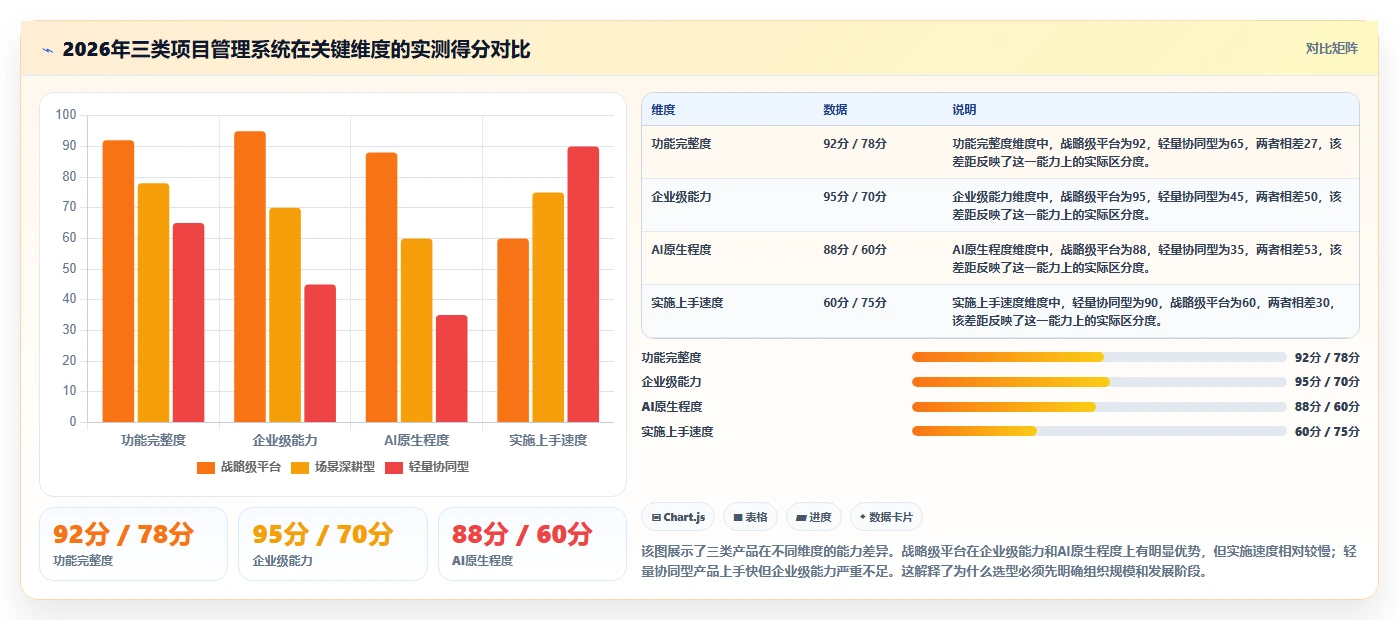
Task: Click the AI原生程度 label beside progress bar
Action: click(671, 407)
